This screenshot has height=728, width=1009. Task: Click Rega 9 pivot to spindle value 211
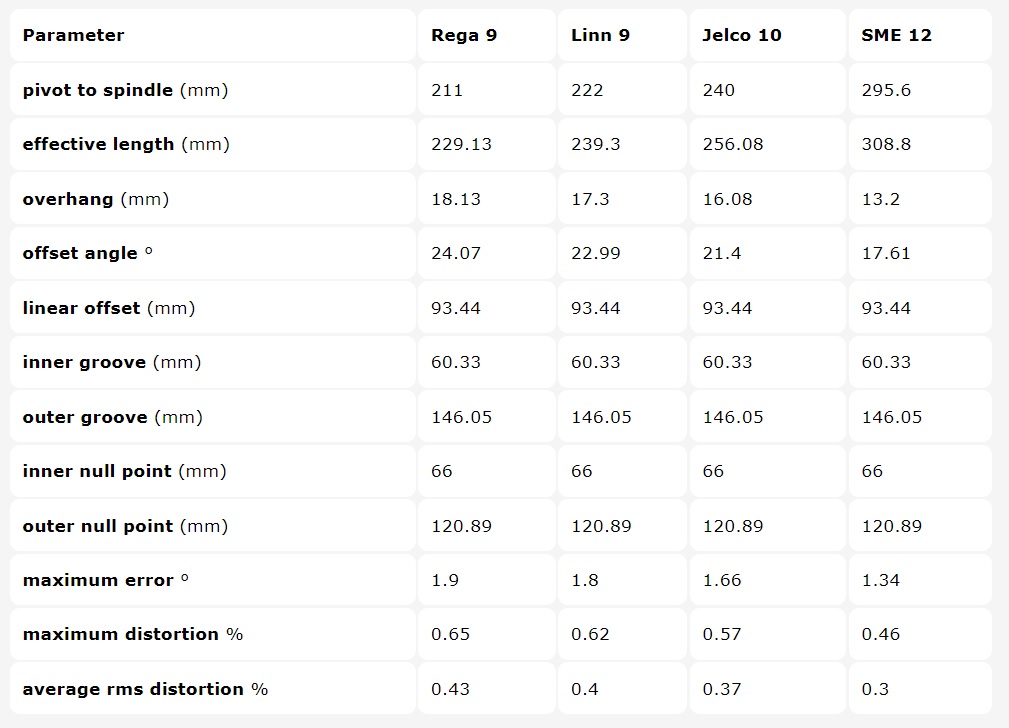pos(447,90)
